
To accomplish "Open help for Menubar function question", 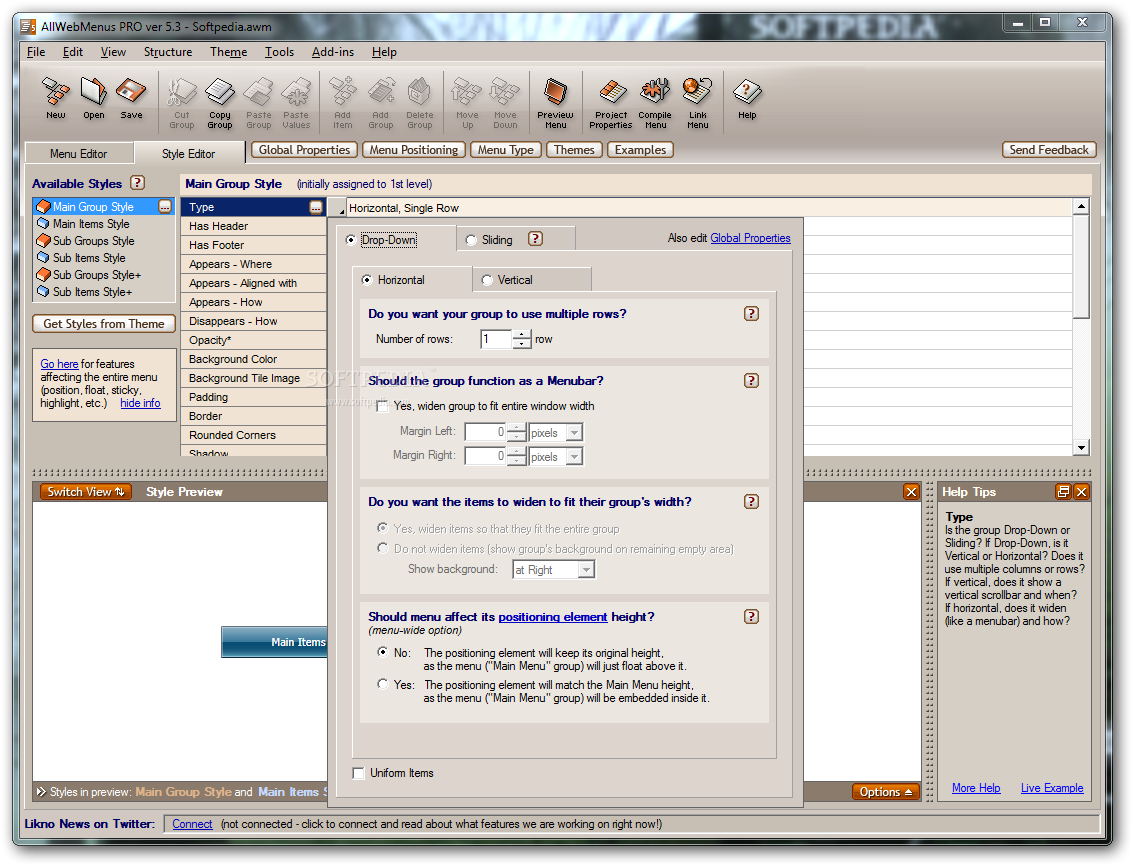I will pyautogui.click(x=751, y=380).
